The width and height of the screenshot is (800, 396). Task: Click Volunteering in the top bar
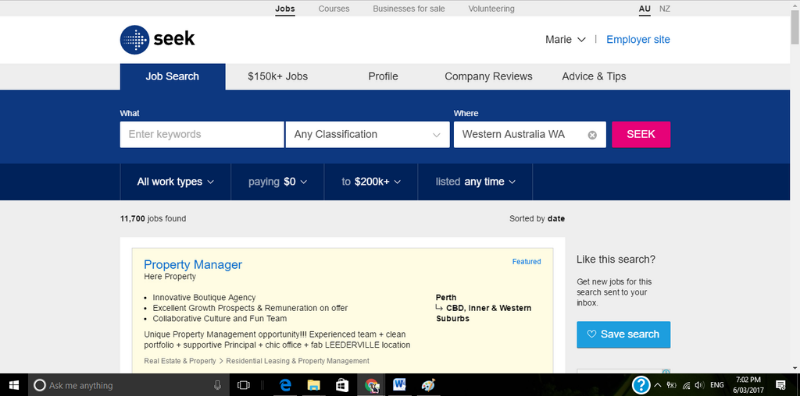[491, 9]
